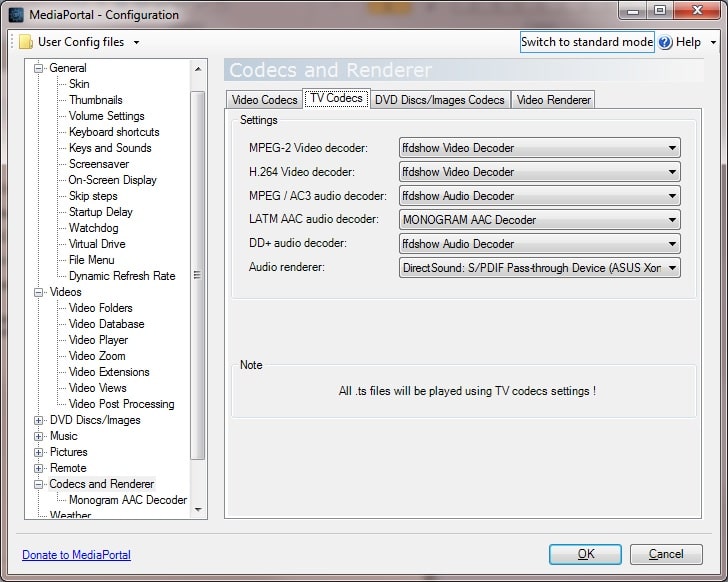The width and height of the screenshot is (728, 582).
Task: Select the Skin tree item
Action: coord(79,84)
